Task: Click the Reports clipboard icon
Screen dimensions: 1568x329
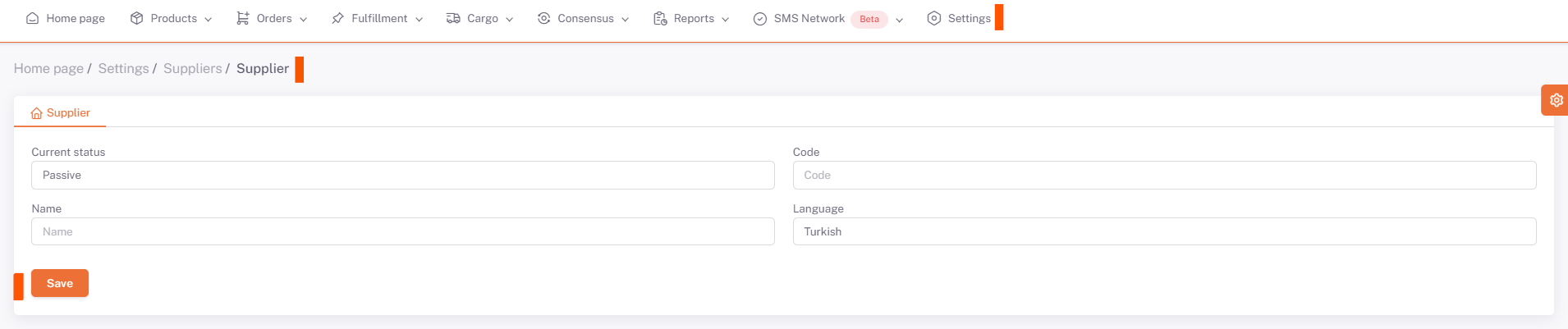Action: point(660,18)
